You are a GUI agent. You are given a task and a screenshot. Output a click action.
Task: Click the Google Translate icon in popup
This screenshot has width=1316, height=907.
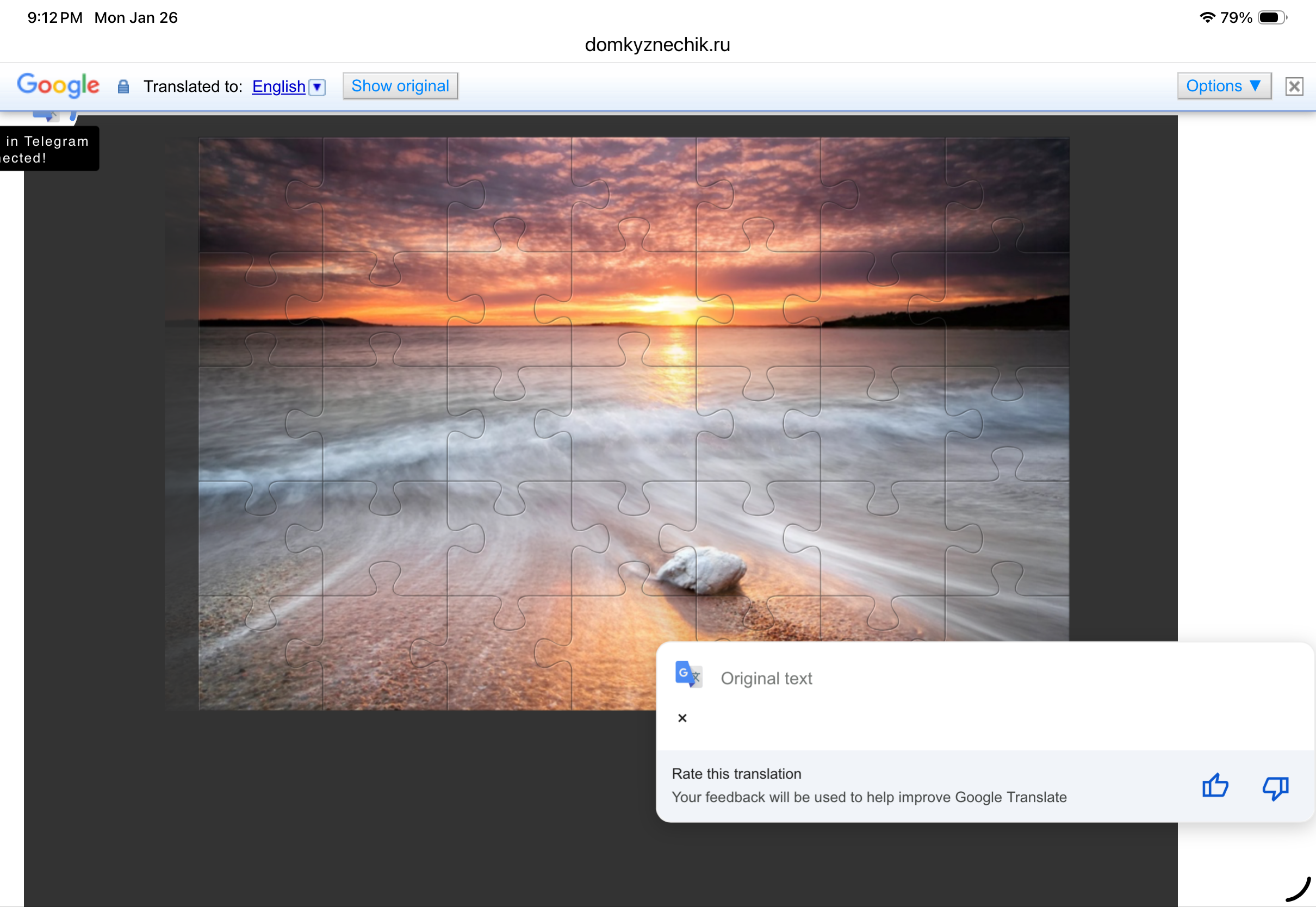tap(688, 675)
